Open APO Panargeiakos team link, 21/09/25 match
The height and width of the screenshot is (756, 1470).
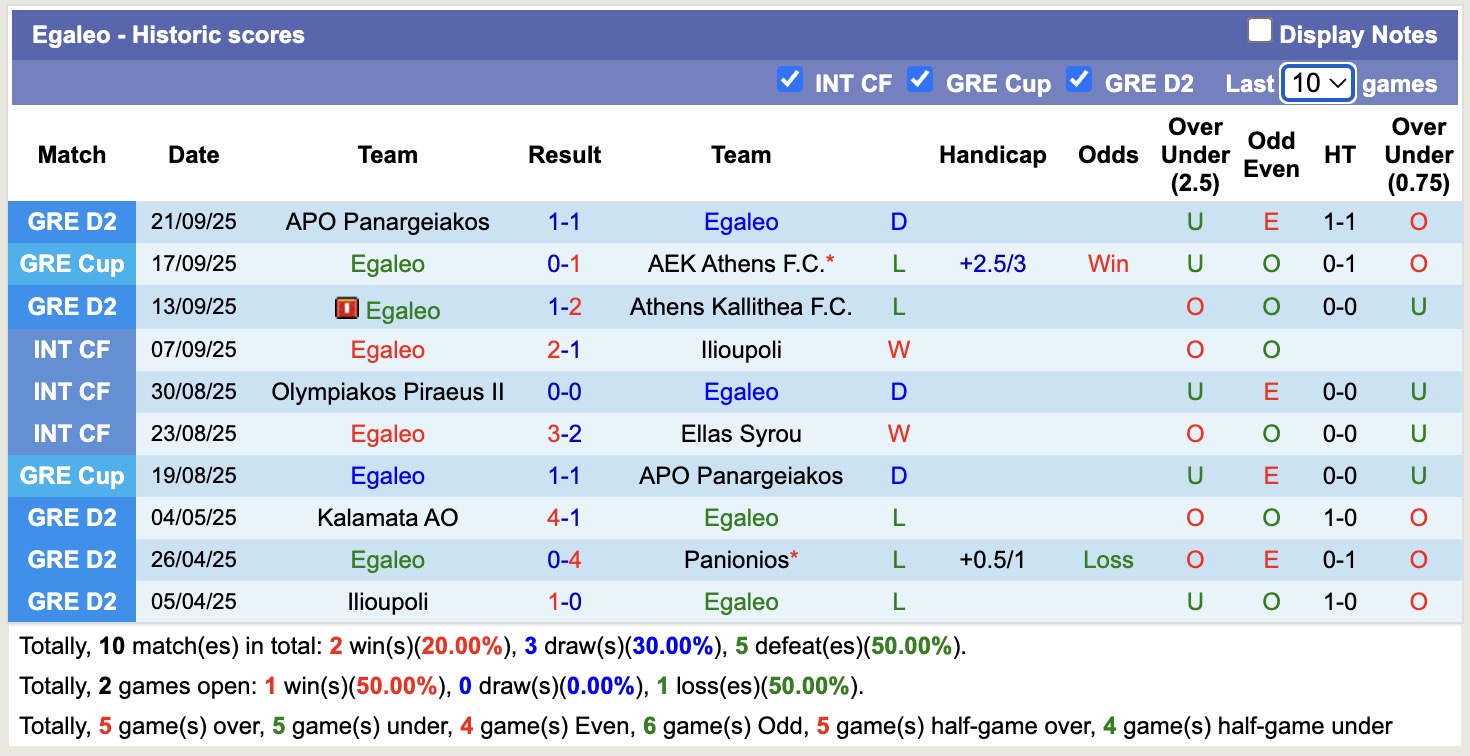tap(387, 222)
